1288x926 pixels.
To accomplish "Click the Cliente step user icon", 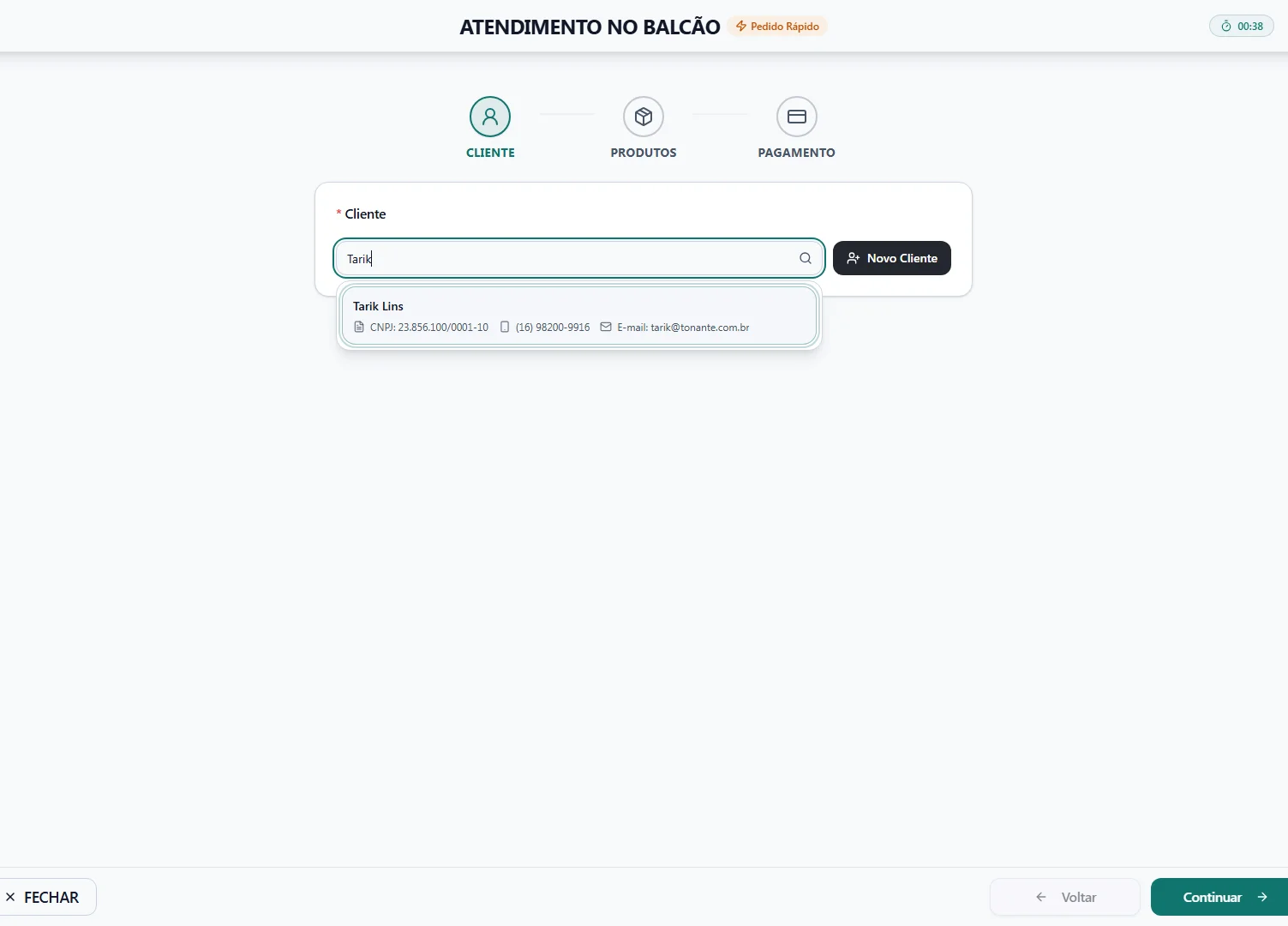I will (x=490, y=117).
